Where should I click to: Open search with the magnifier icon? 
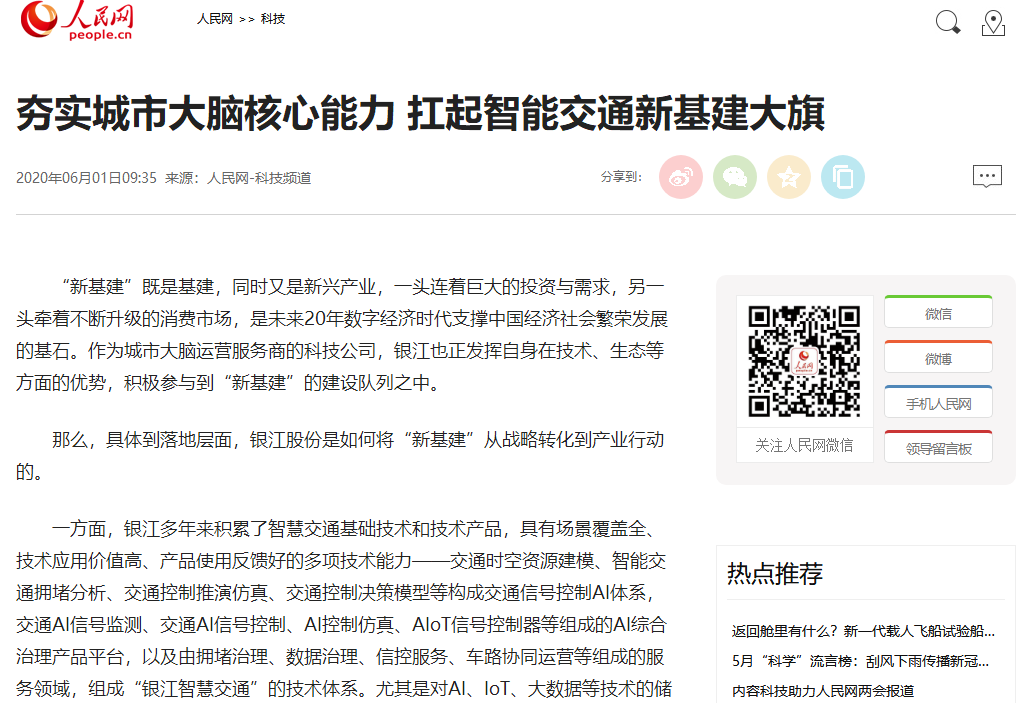pyautogui.click(x=947, y=22)
